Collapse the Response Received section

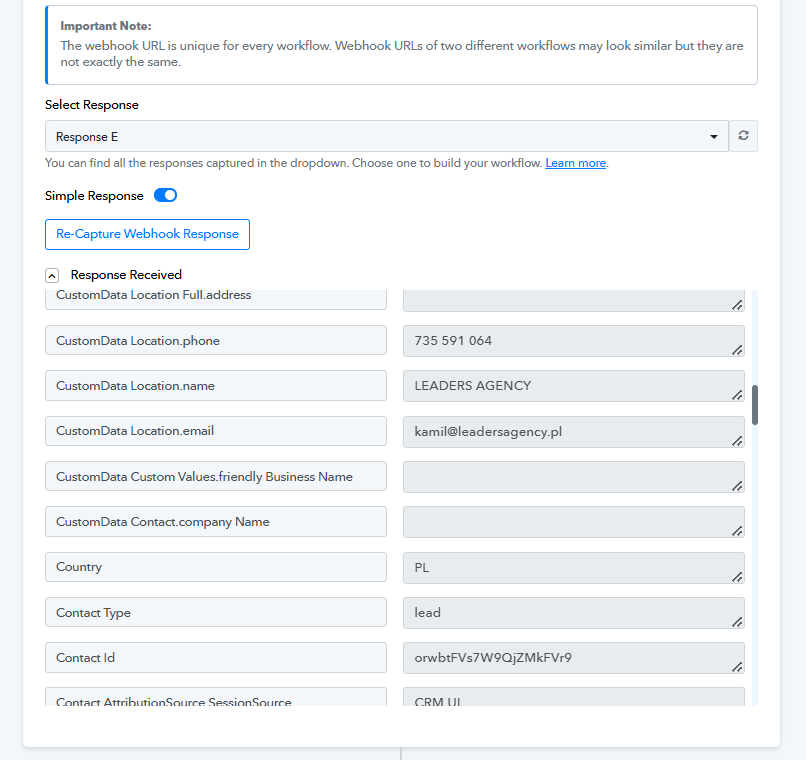tap(52, 275)
